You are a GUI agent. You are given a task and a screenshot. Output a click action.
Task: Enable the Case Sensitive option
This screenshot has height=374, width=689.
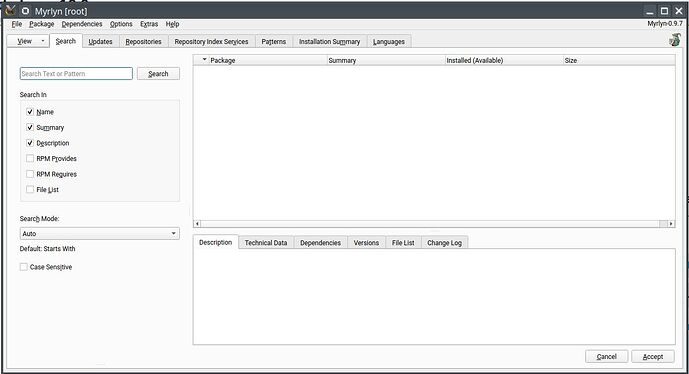pyautogui.click(x=24, y=267)
